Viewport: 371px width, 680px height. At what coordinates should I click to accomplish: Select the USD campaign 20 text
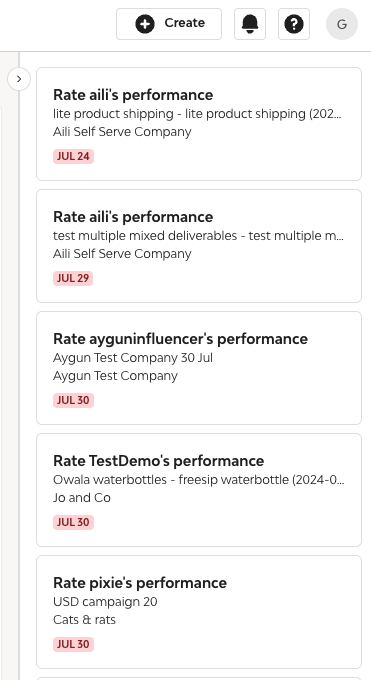(x=105, y=602)
